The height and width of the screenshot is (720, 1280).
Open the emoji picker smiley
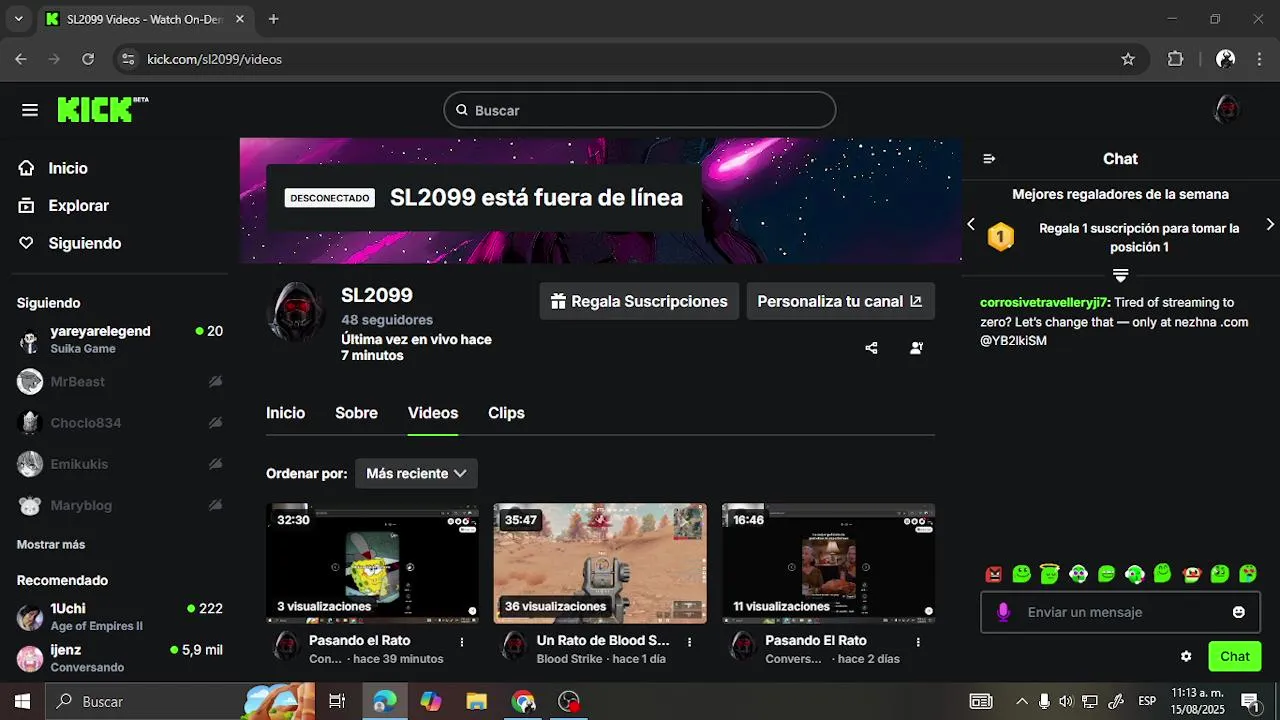click(x=1239, y=612)
